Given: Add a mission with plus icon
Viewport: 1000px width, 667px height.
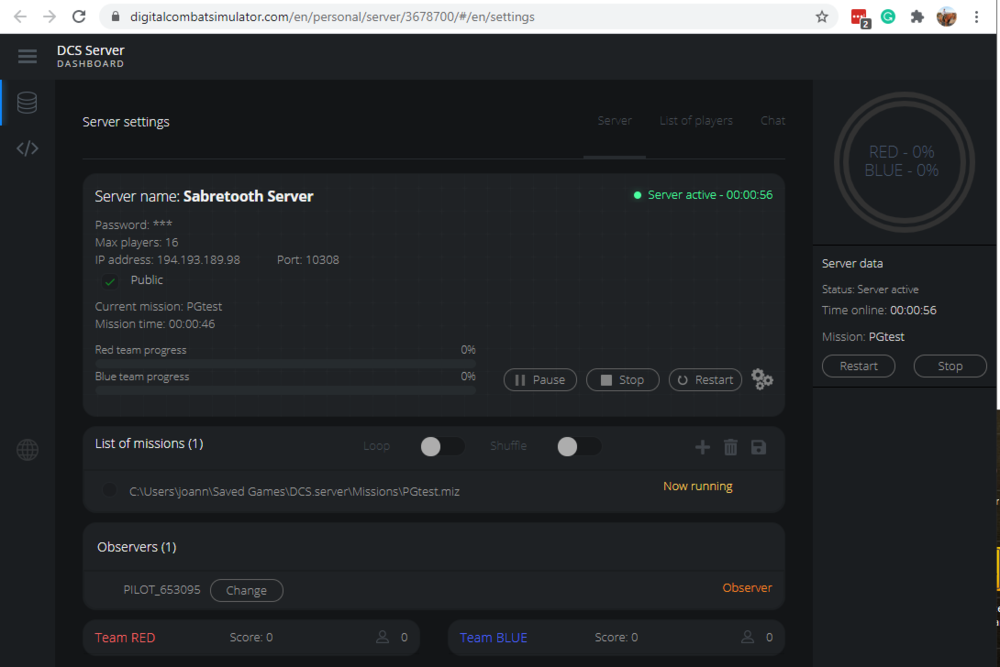Looking at the screenshot, I should click(x=702, y=447).
